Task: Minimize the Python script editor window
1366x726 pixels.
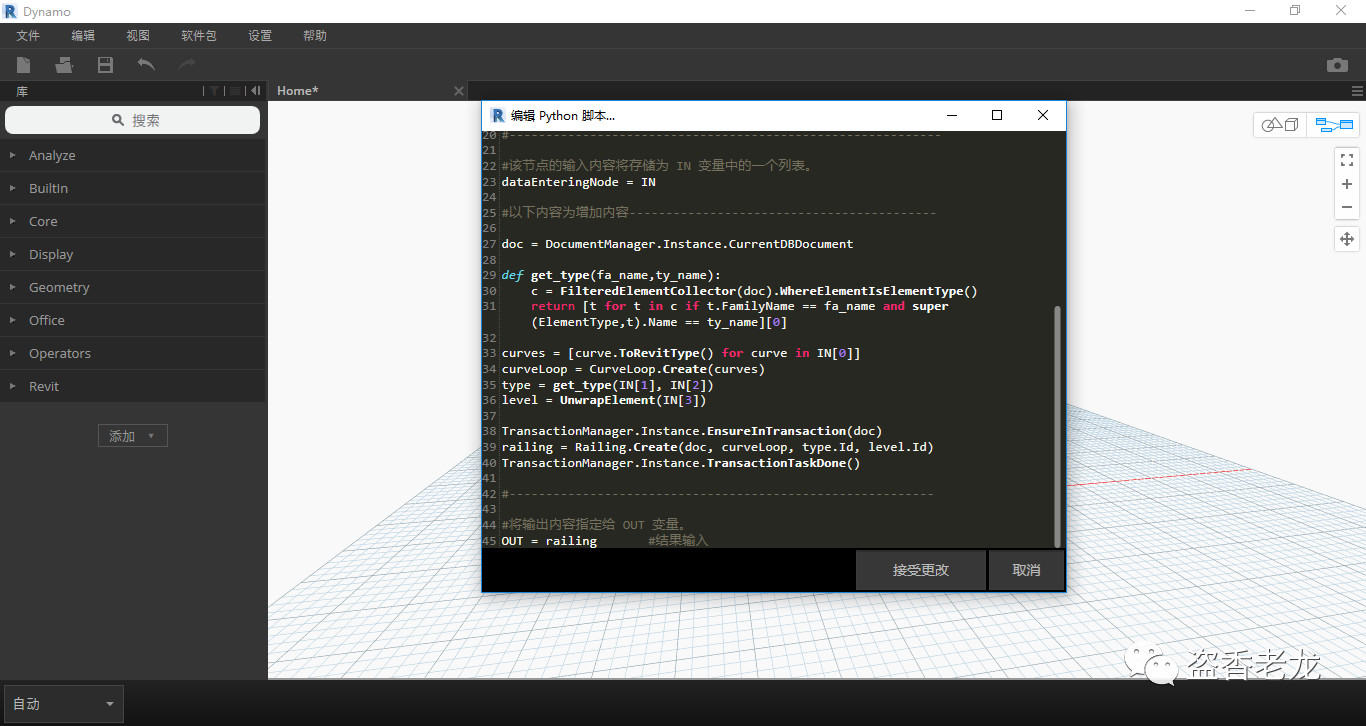Action: point(951,115)
